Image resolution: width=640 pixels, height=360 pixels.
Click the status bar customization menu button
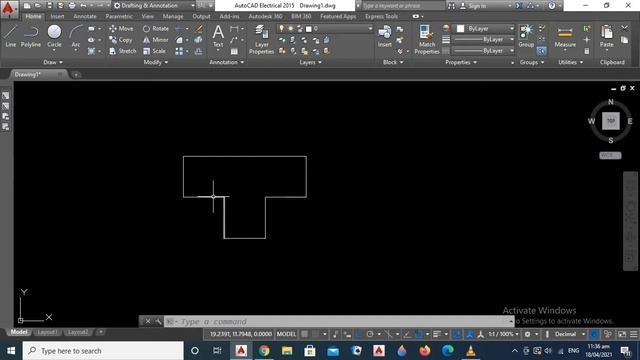point(633,334)
